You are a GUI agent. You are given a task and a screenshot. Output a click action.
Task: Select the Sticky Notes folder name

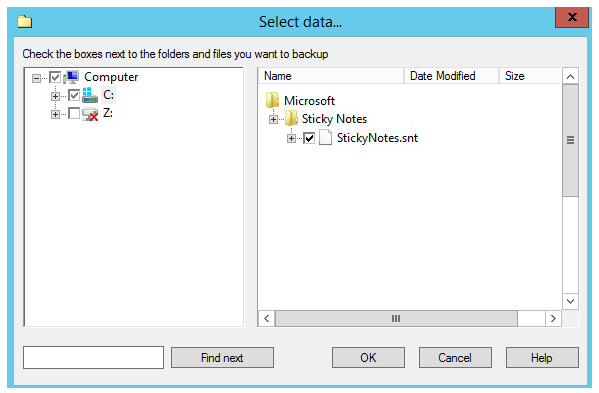tap(334, 119)
